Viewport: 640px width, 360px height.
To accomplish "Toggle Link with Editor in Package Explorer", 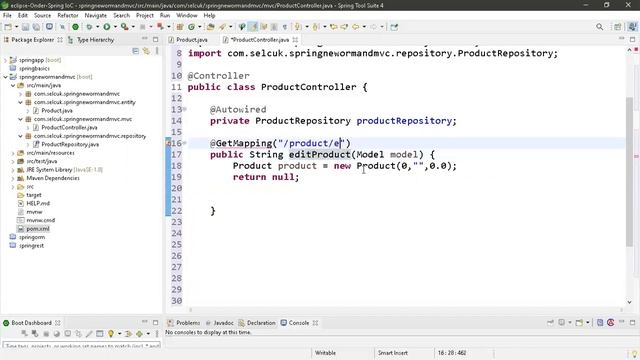I will [146, 51].
